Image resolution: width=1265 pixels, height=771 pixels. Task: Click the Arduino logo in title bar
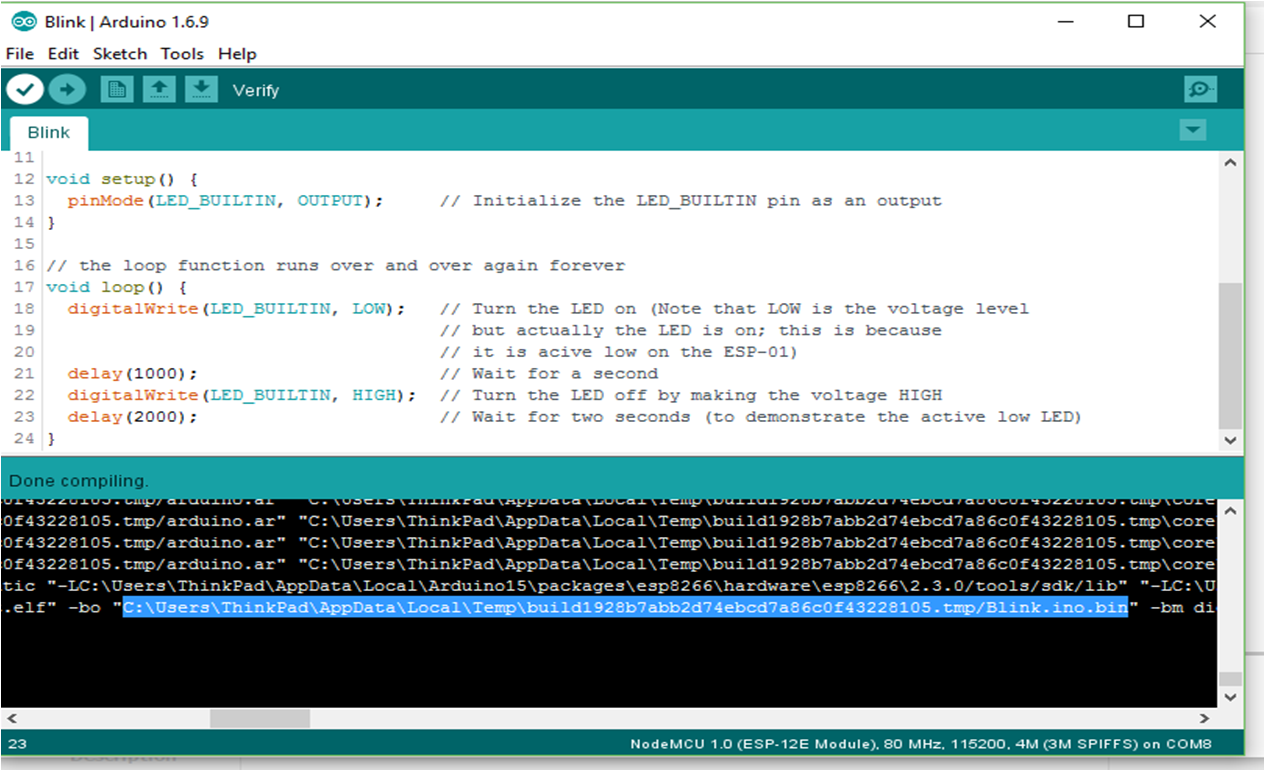click(x=25, y=21)
